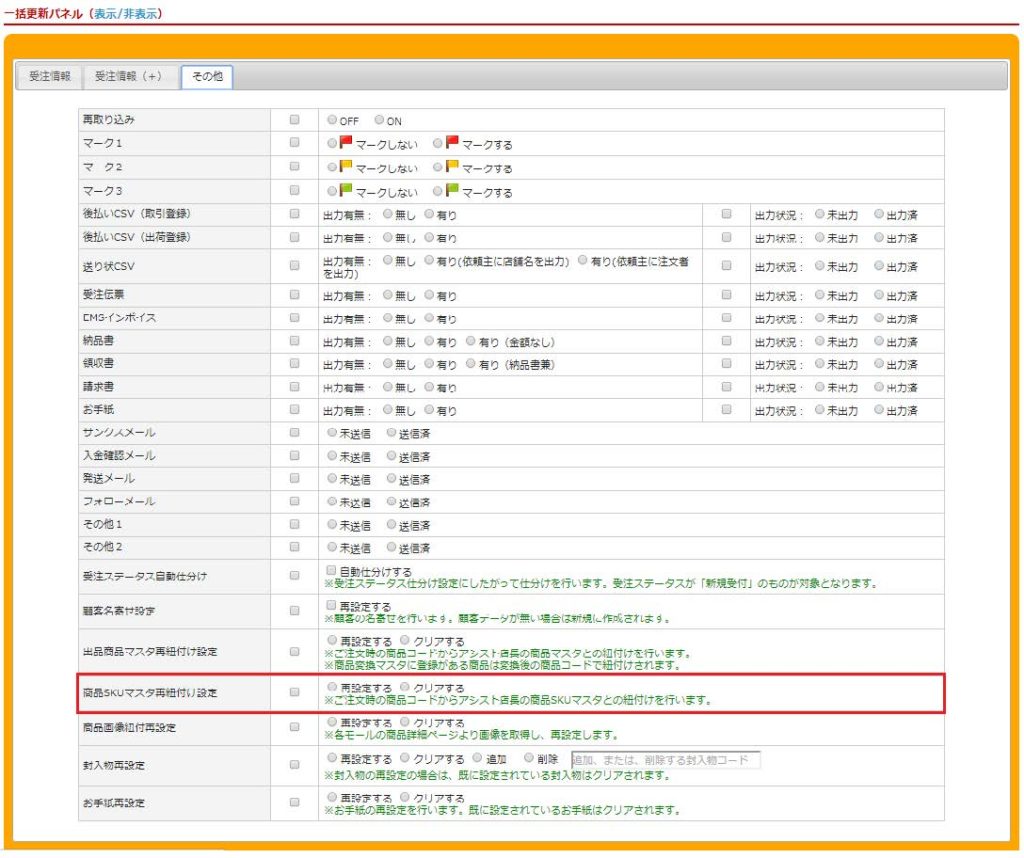Click the 封入物コード input field
Screen dimensions: 1024x858
[x=665, y=759]
